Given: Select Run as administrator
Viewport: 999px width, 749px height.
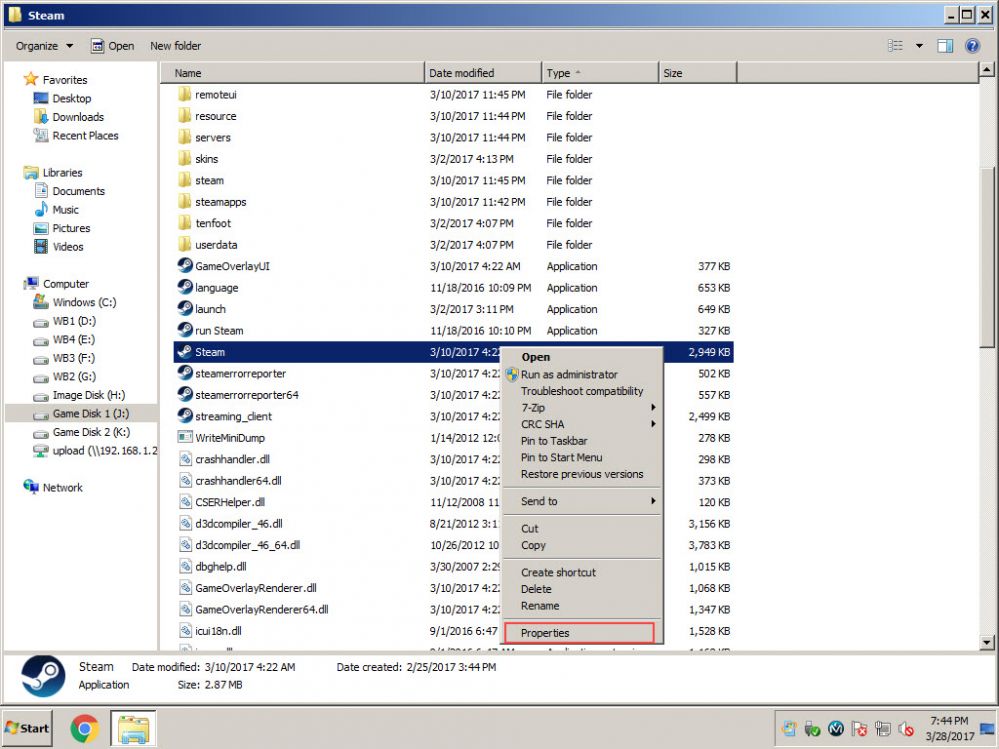Looking at the screenshot, I should pyautogui.click(x=582, y=374).
